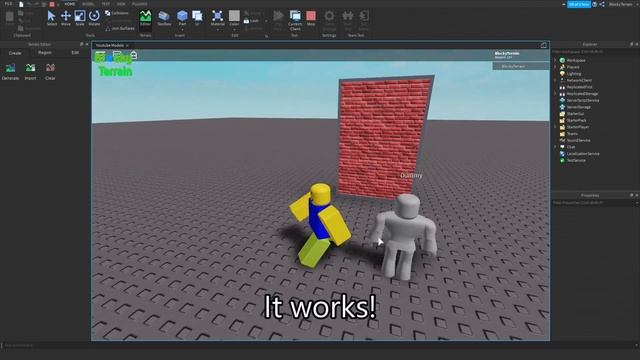This screenshot has width=640, height=360.
Task: Select Teams in Explorer
Action: click(x=572, y=134)
